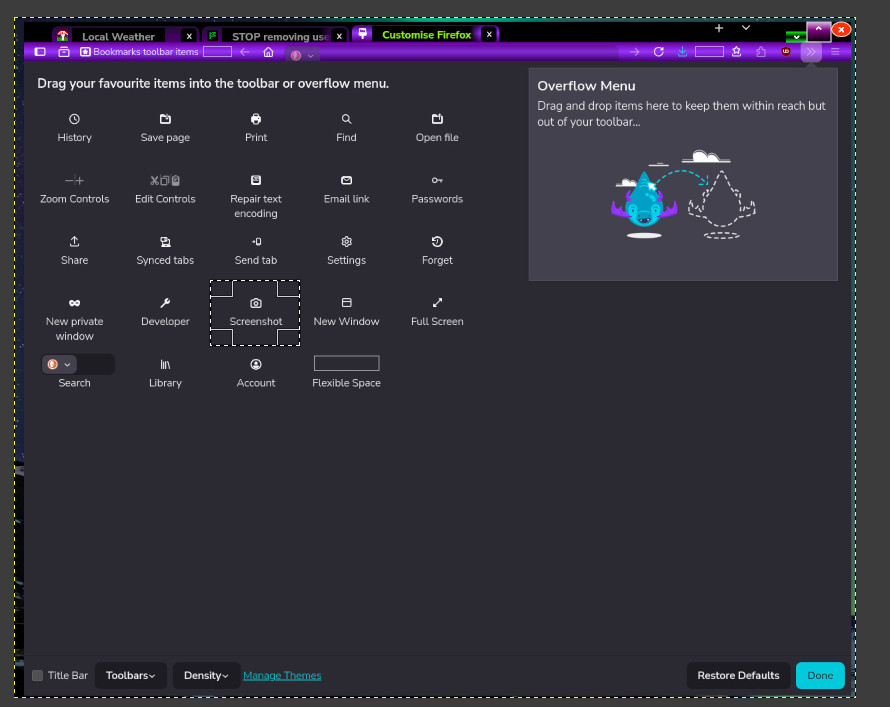Select the Settings gear palette item
This screenshot has width=890, height=707.
[x=346, y=251]
